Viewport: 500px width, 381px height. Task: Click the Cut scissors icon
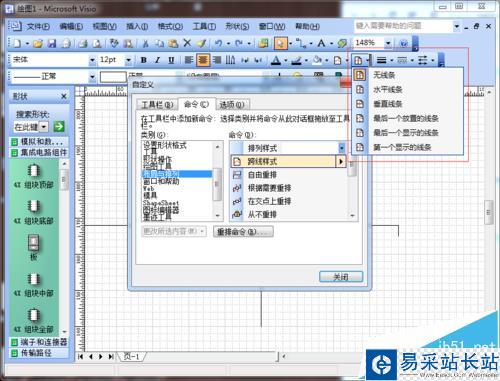click(x=145, y=43)
